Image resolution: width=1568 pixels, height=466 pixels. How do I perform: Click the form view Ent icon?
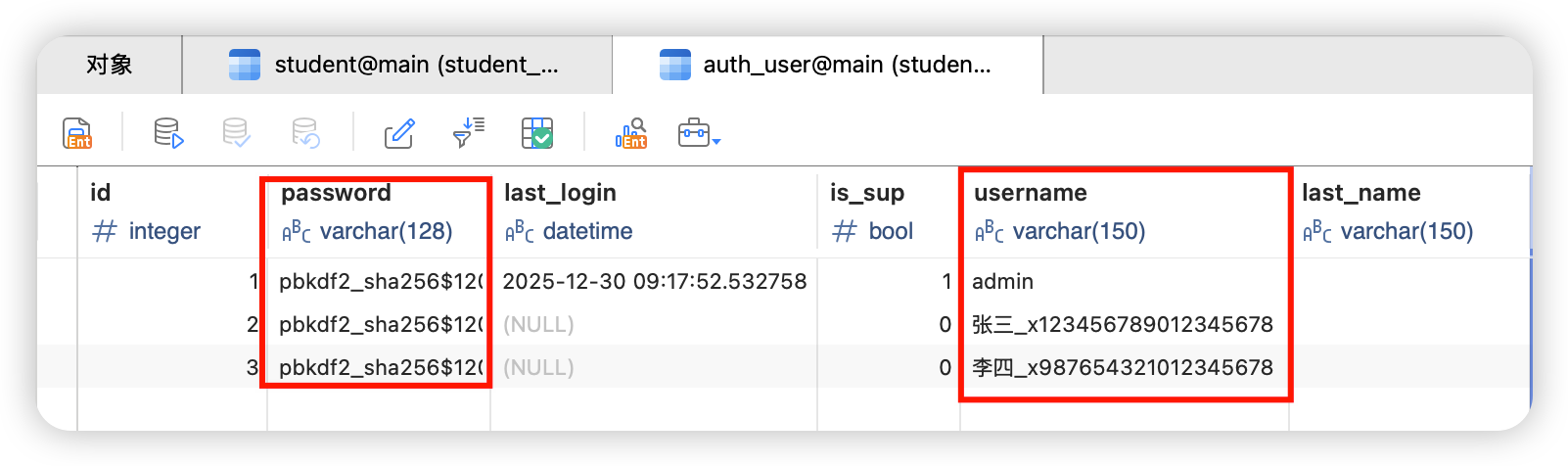pos(77,132)
